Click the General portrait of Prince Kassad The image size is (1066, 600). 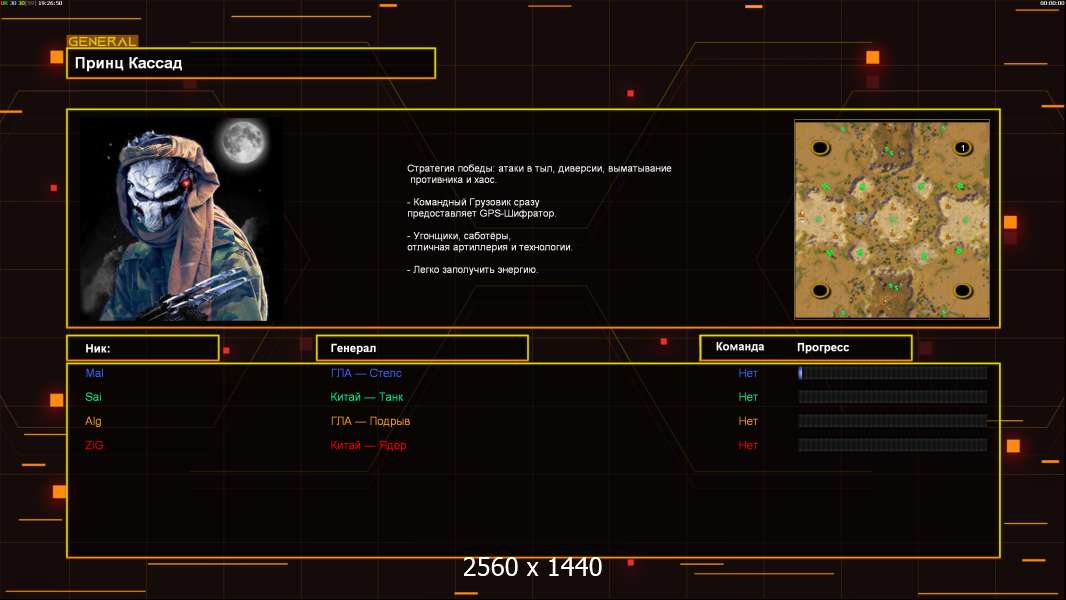(x=180, y=218)
